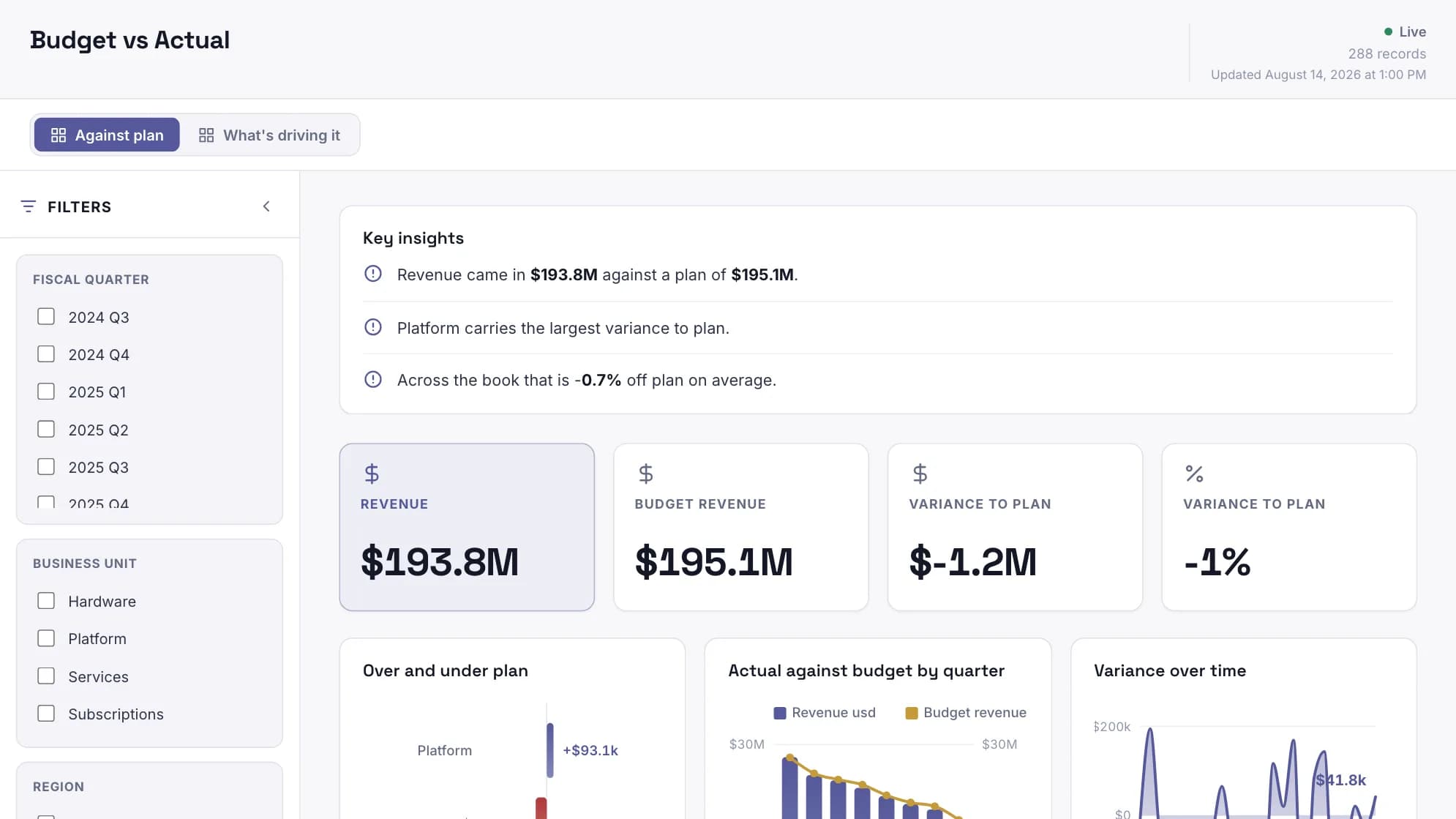Click the Variance over time chart title
1456x819 pixels.
[1170, 670]
